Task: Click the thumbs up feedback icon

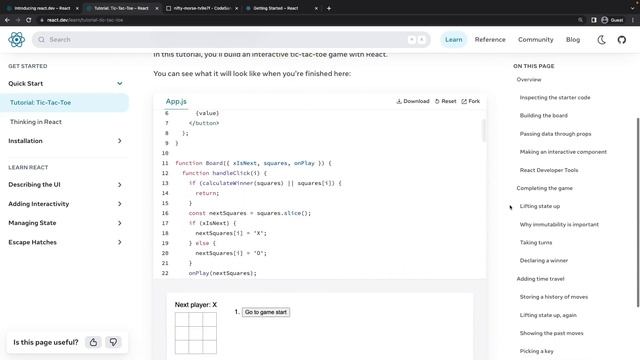Action: pyautogui.click(x=93, y=342)
